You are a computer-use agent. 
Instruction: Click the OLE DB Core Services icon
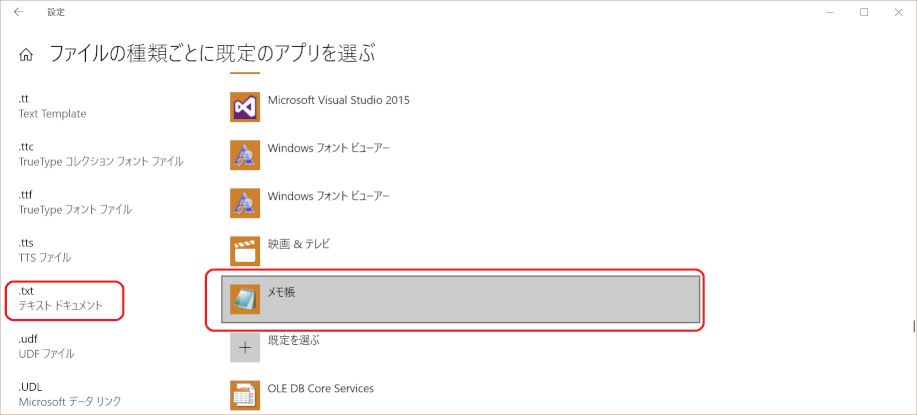[245, 395]
